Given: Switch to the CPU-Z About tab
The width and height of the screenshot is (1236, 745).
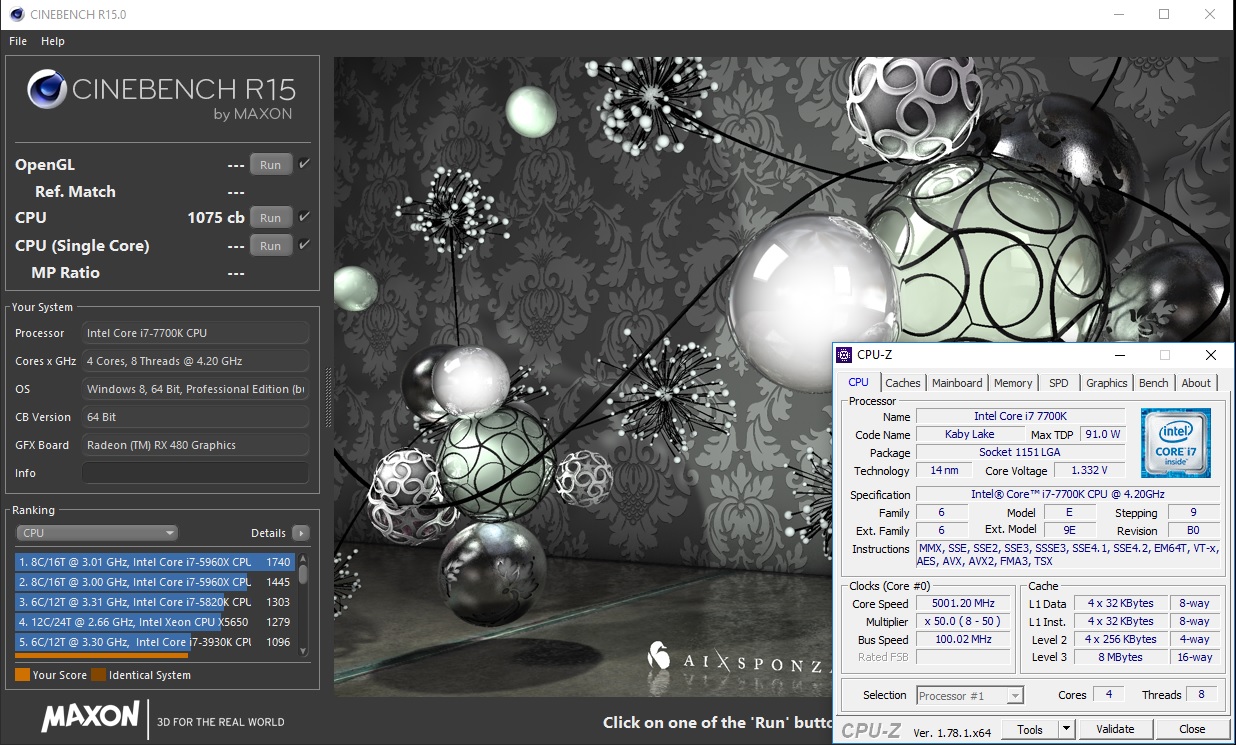Looking at the screenshot, I should click(1196, 383).
